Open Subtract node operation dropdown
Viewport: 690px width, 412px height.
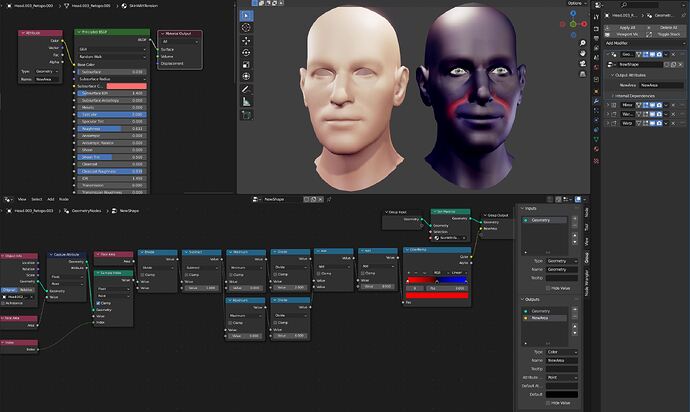(200, 267)
